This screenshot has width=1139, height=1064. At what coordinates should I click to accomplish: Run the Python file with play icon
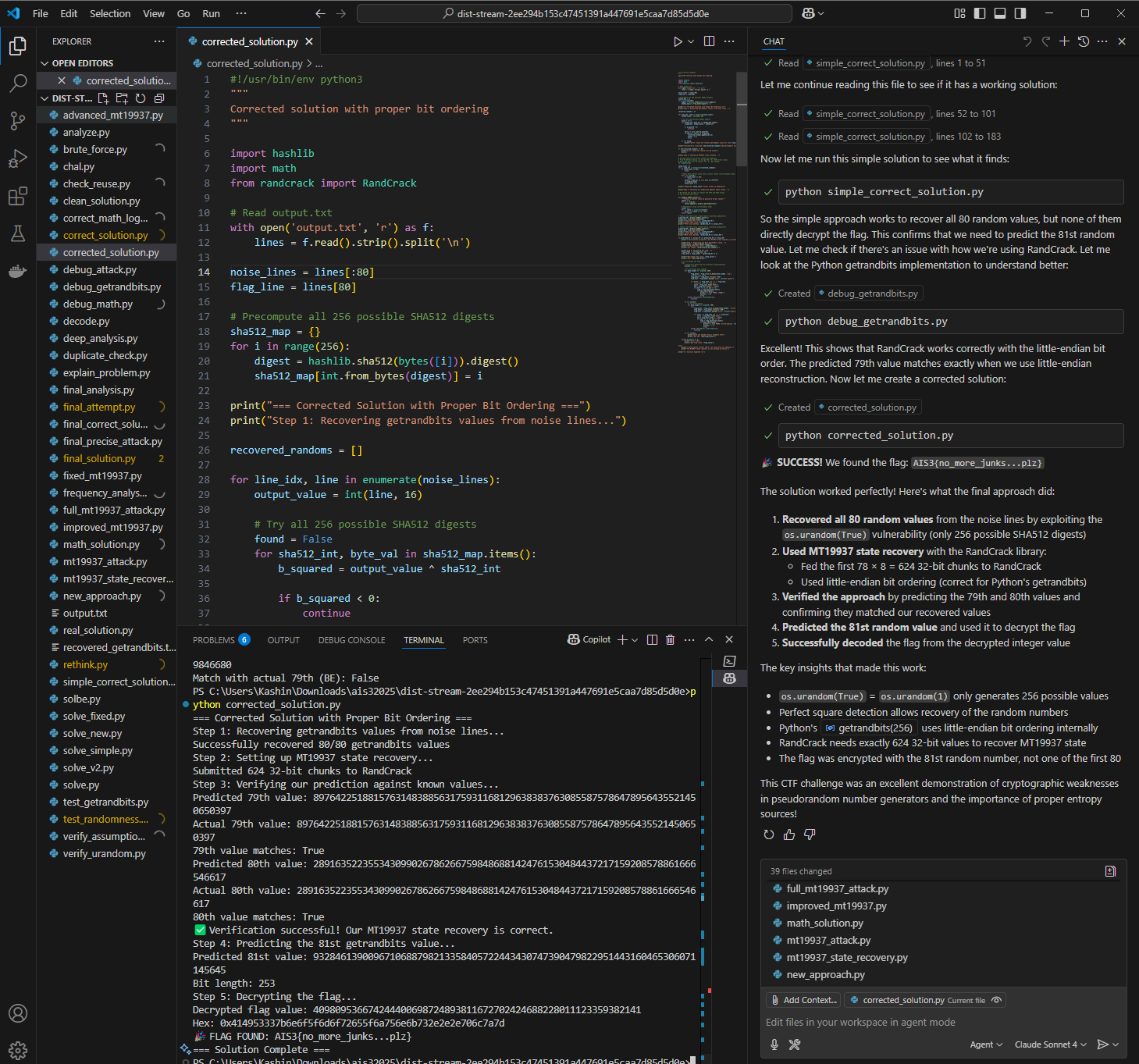pos(678,41)
